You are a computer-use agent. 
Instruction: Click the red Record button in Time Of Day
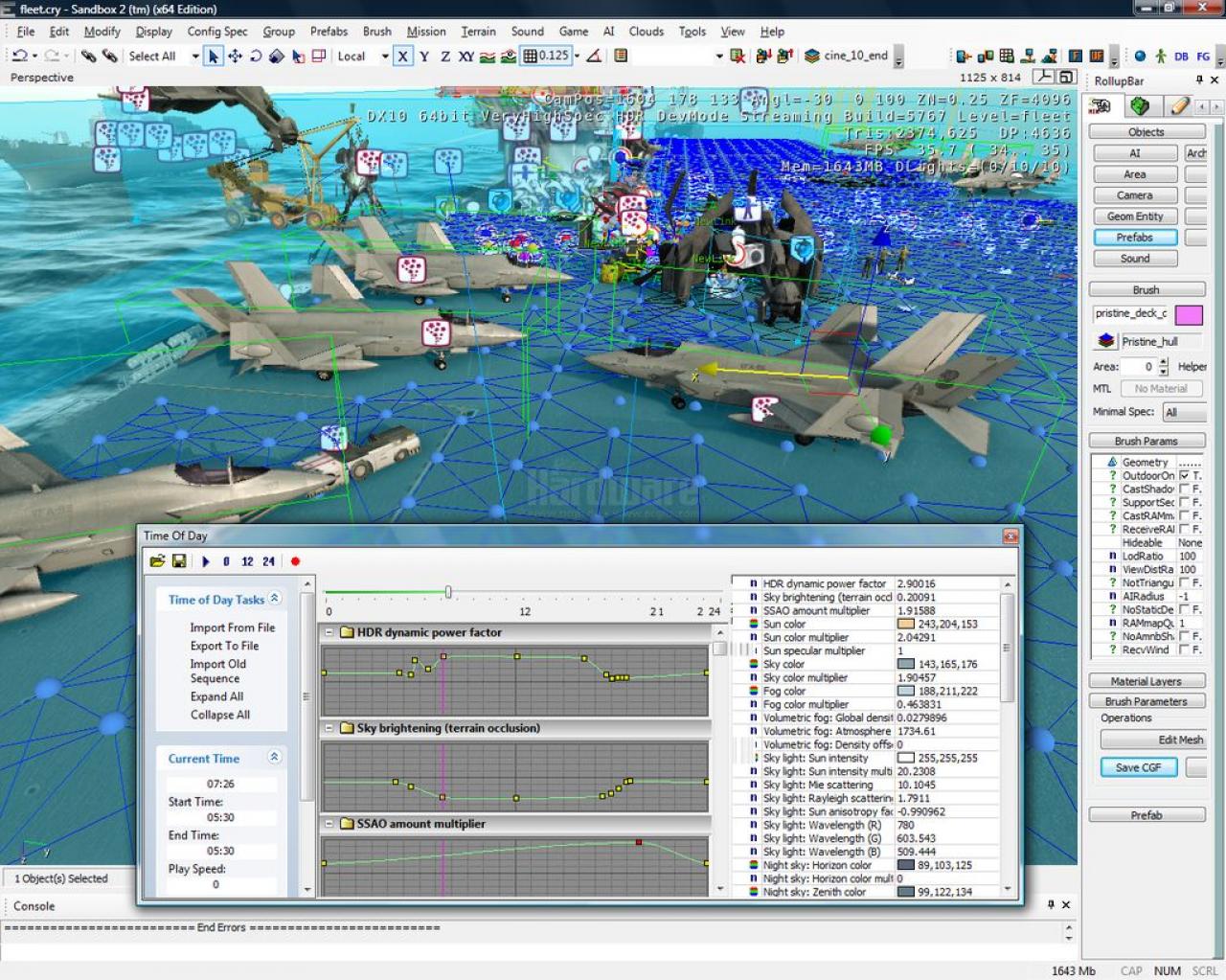pos(295,561)
